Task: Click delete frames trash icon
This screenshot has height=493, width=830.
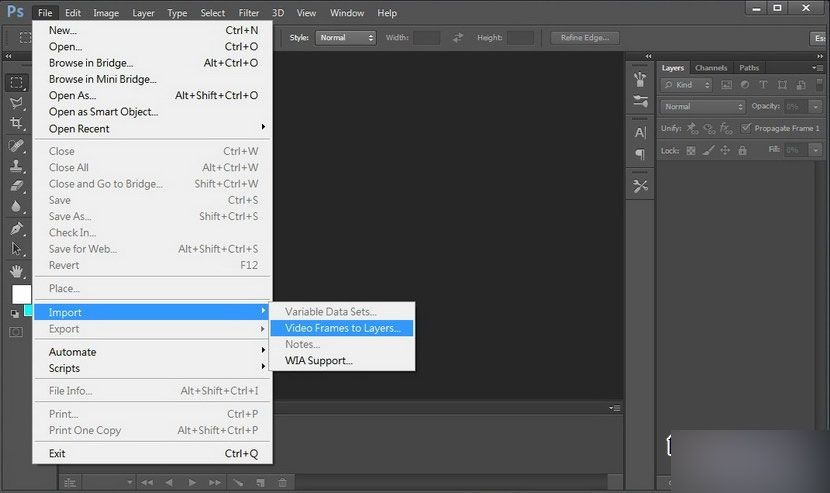Action: [283, 482]
